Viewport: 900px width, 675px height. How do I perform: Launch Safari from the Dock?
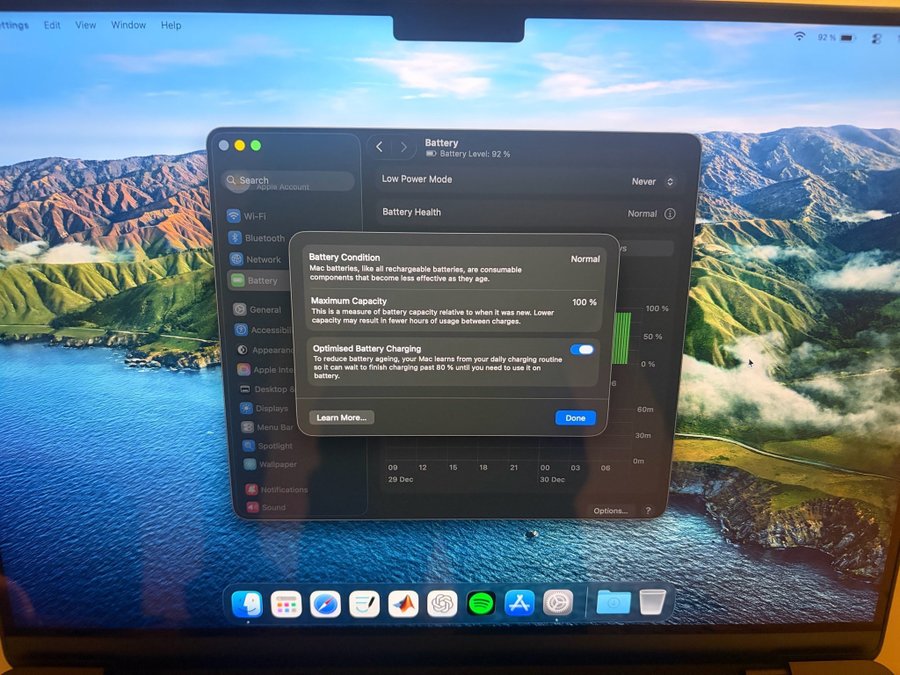[325, 604]
